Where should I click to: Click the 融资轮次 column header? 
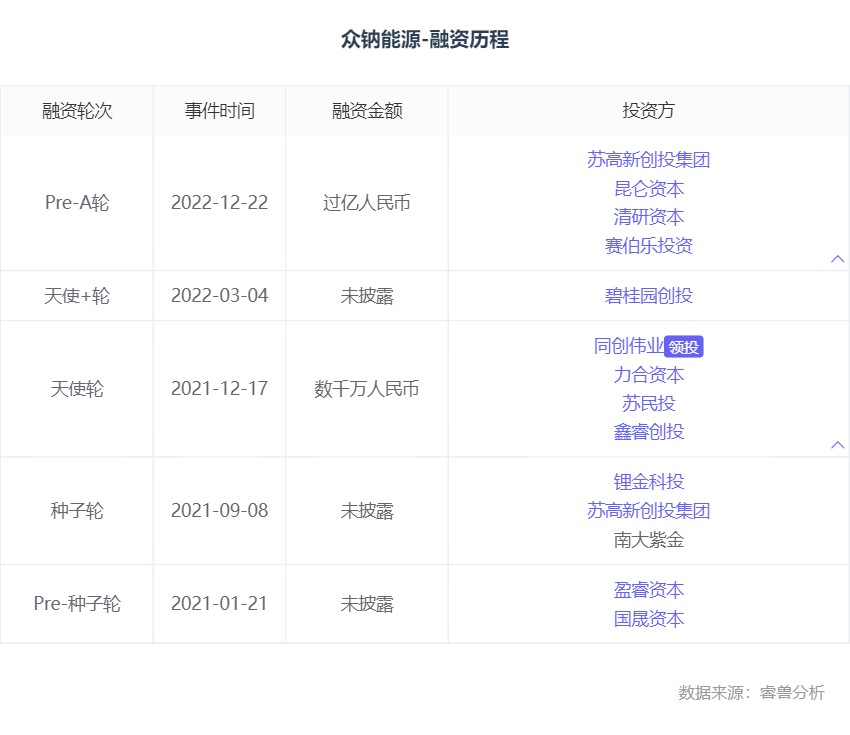[x=77, y=111]
